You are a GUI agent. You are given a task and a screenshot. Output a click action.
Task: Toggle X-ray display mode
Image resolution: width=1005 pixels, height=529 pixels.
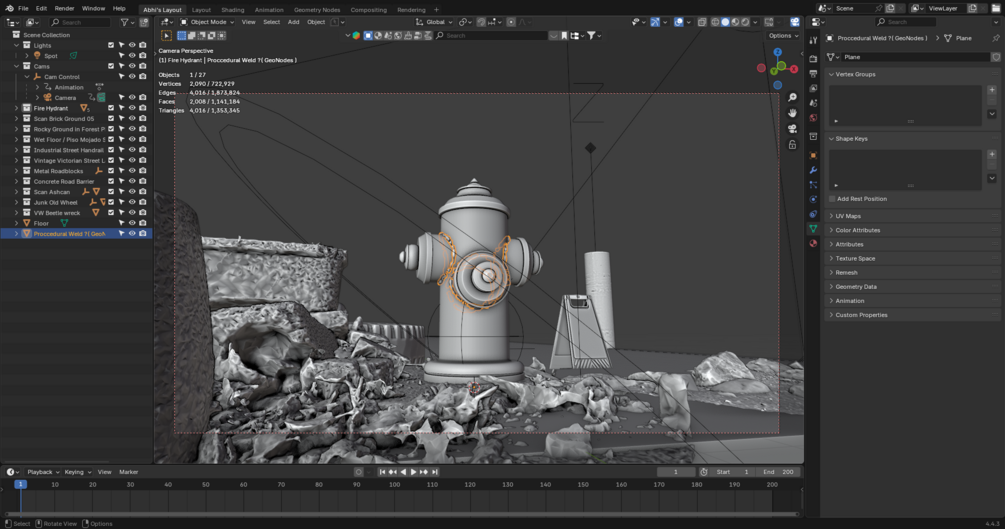click(702, 22)
